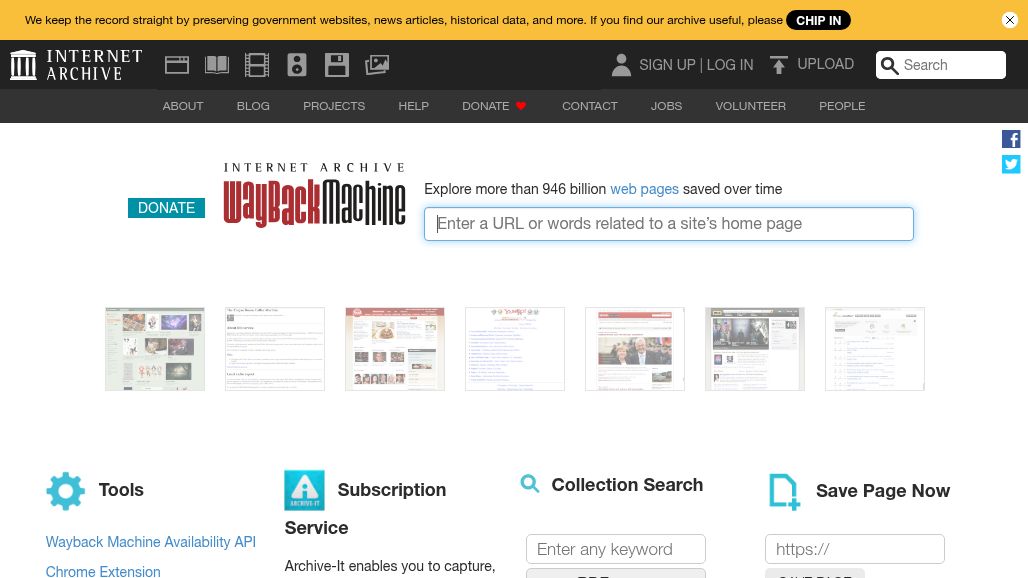This screenshot has width=1028, height=578.
Task: Open the third archived site thumbnail
Action: pos(395,349)
